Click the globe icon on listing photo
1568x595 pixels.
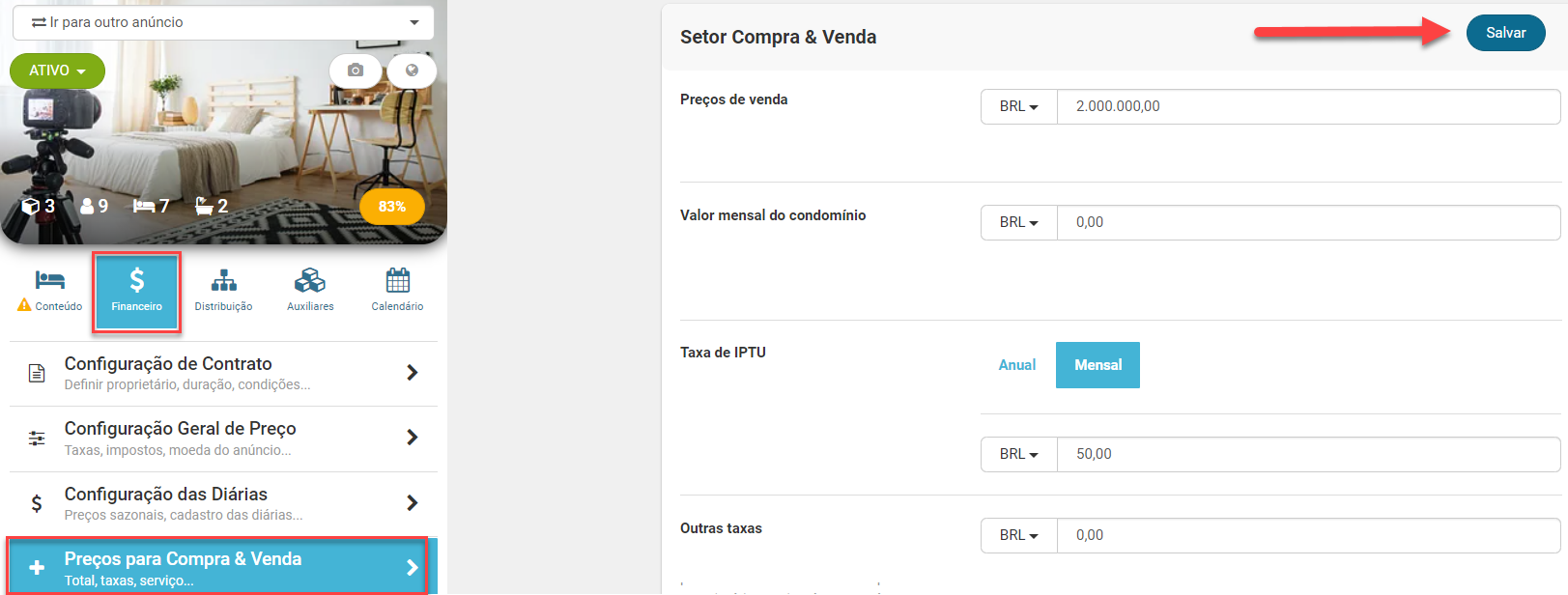413,71
